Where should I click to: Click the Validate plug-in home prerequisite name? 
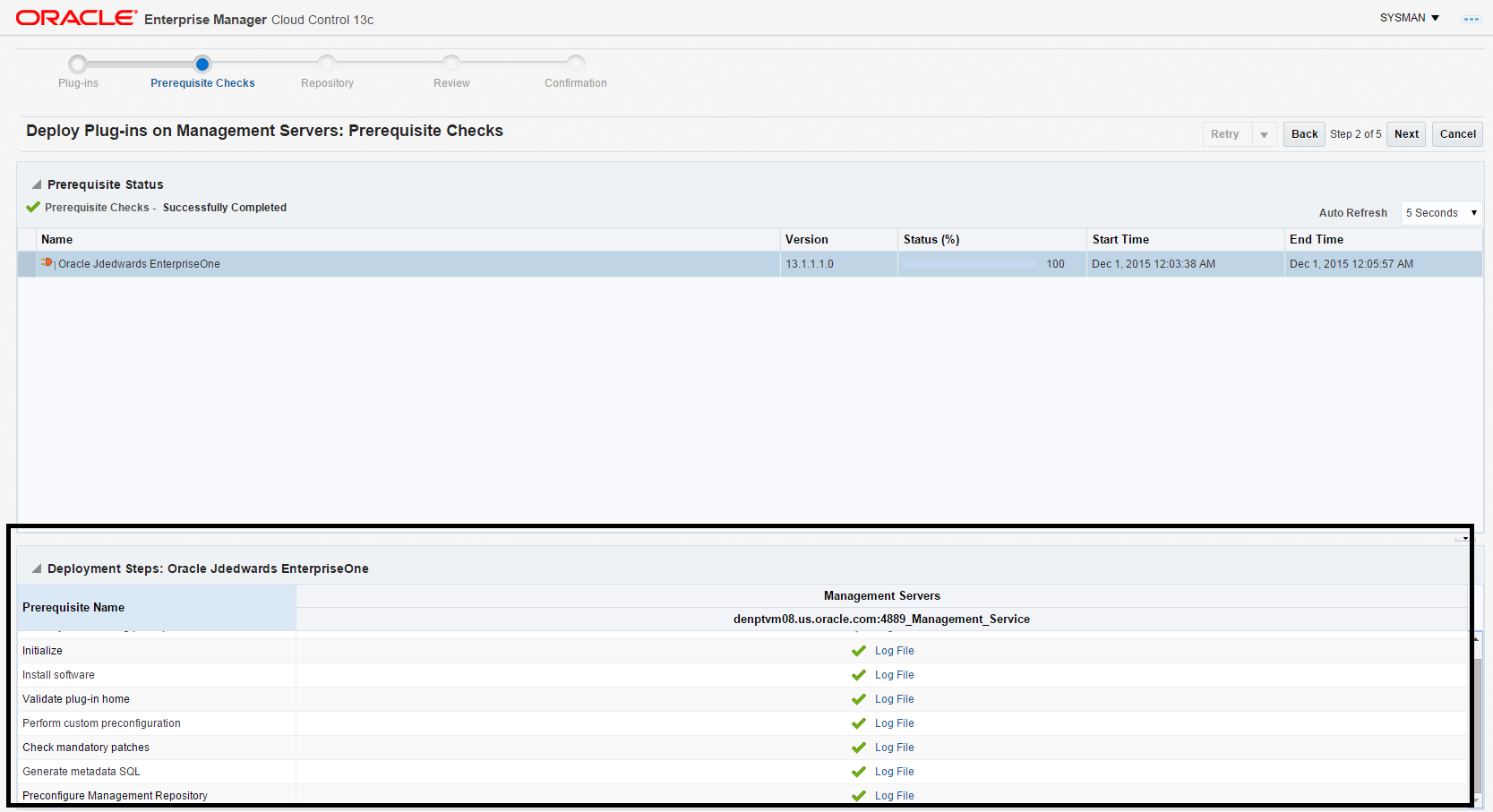[x=76, y=699]
